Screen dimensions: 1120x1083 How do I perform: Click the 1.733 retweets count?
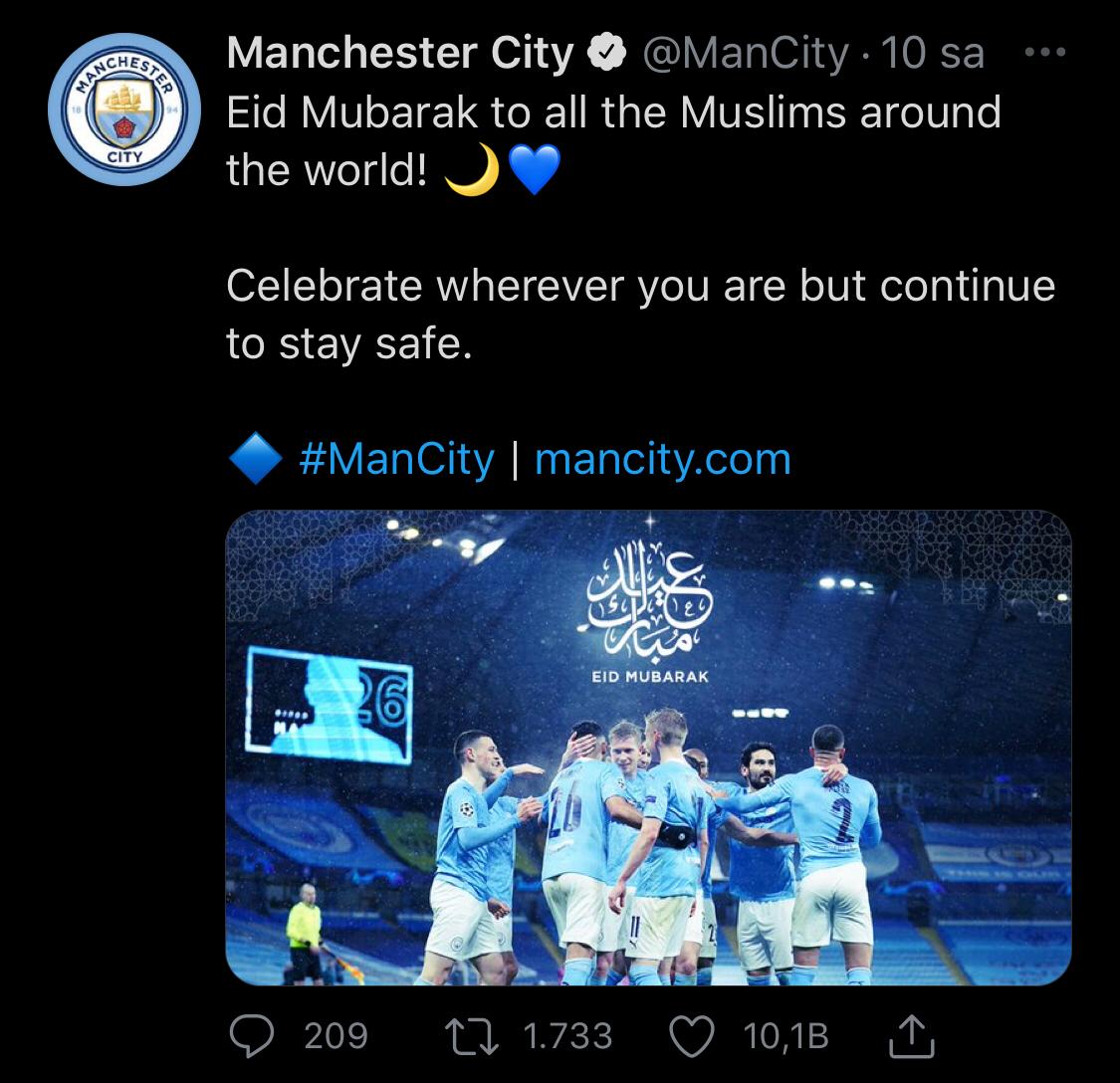pos(567,1037)
